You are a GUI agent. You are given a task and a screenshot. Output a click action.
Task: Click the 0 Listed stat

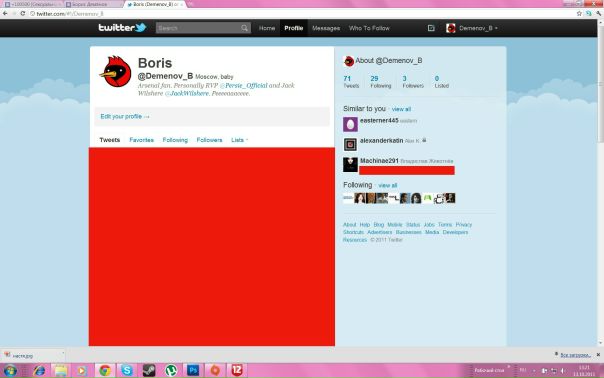[441, 82]
